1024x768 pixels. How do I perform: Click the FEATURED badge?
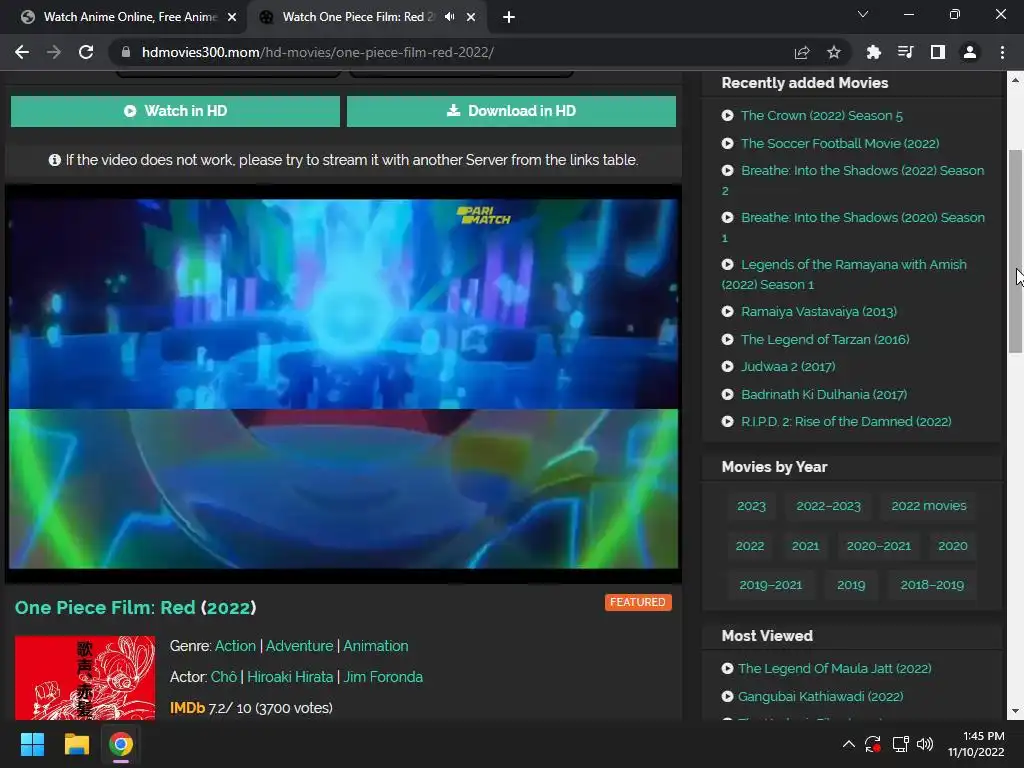click(x=638, y=602)
